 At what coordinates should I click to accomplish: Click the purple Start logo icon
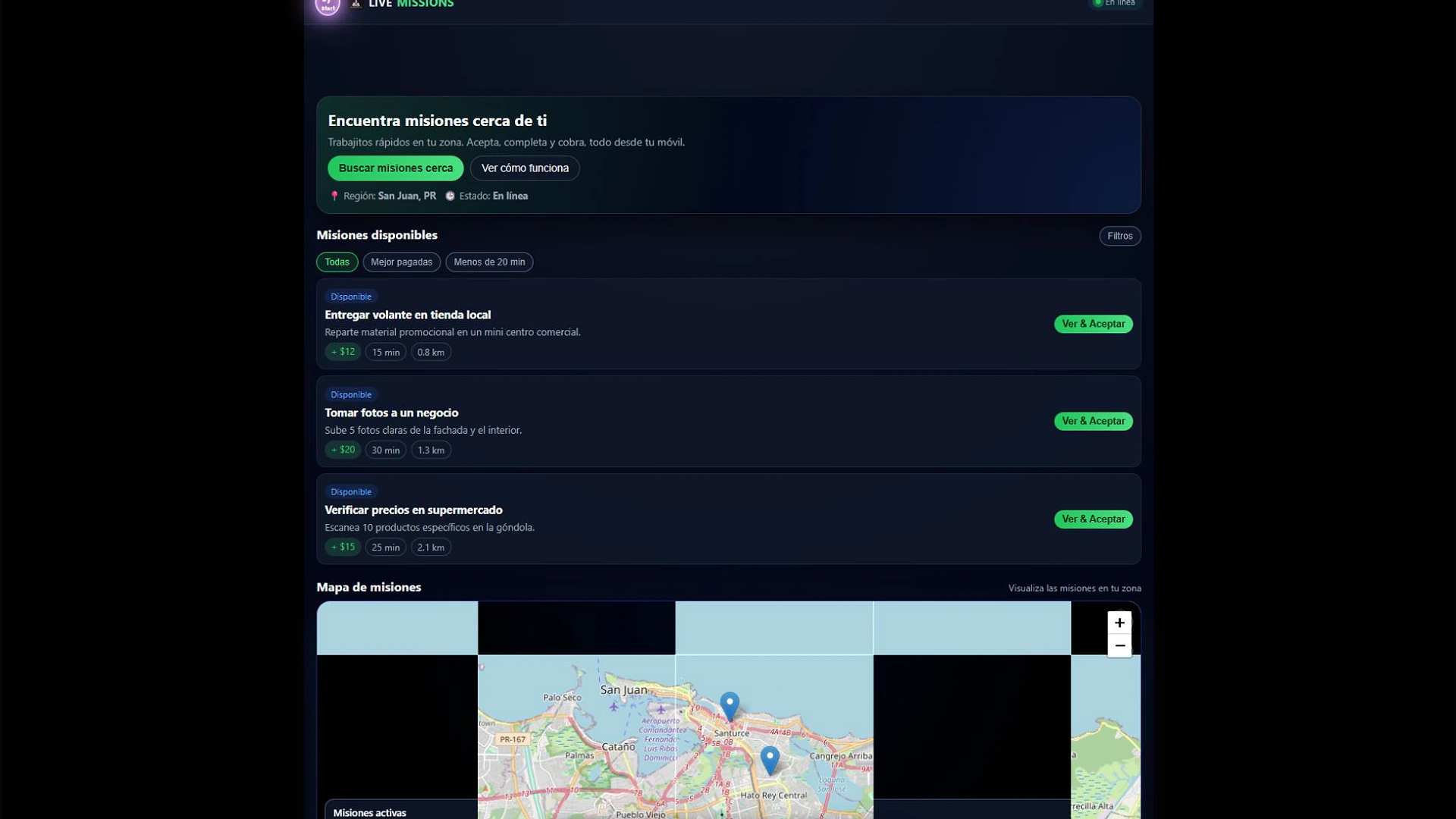click(x=328, y=5)
